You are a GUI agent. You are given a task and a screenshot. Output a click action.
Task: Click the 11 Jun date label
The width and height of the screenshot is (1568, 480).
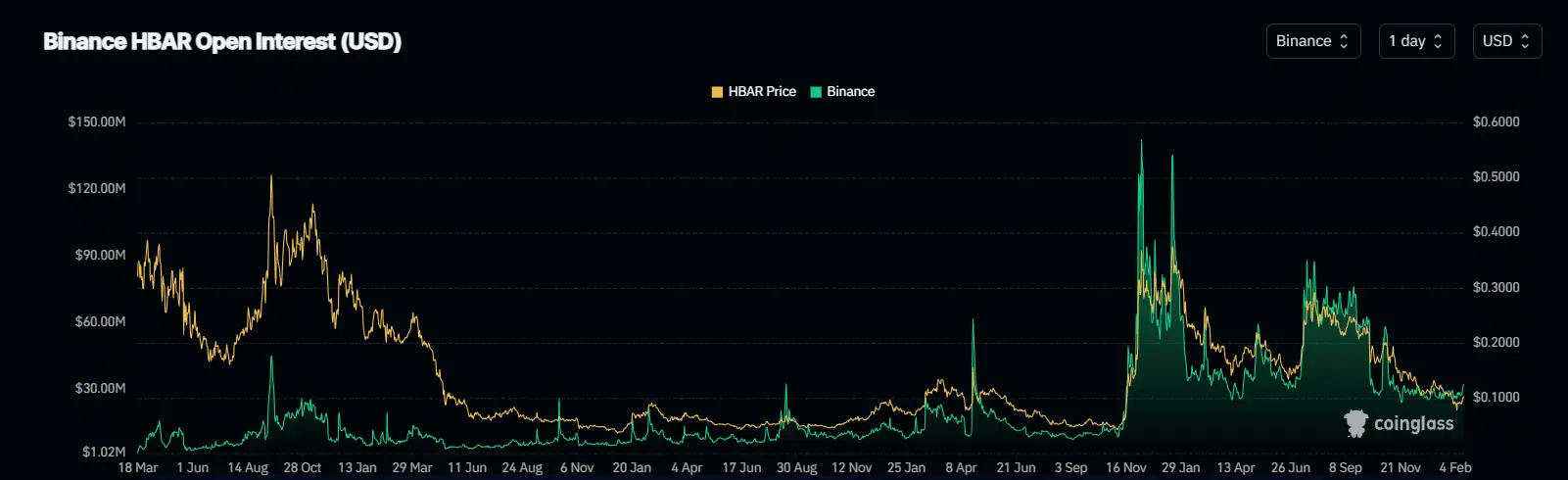(x=467, y=467)
